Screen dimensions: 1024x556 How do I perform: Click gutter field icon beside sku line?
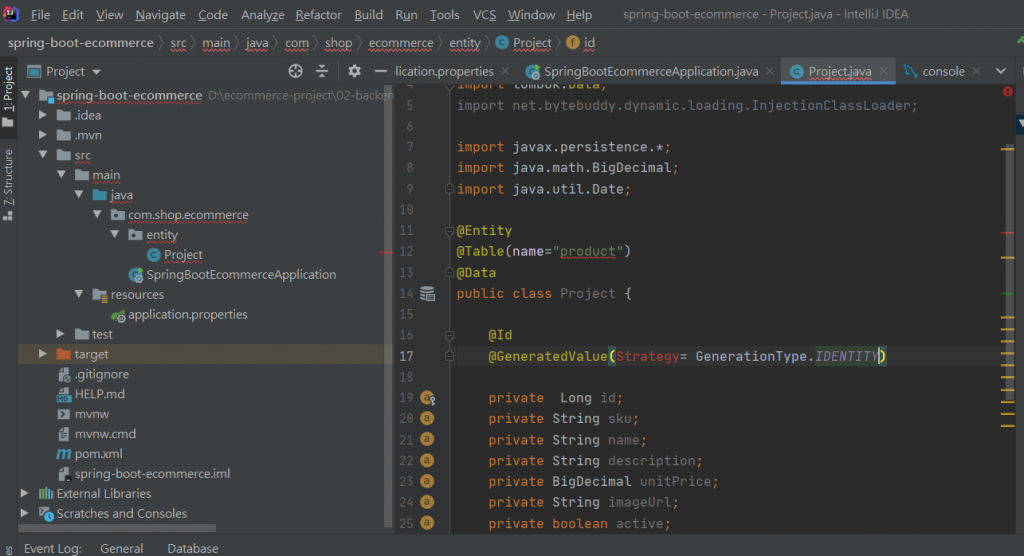(x=427, y=418)
